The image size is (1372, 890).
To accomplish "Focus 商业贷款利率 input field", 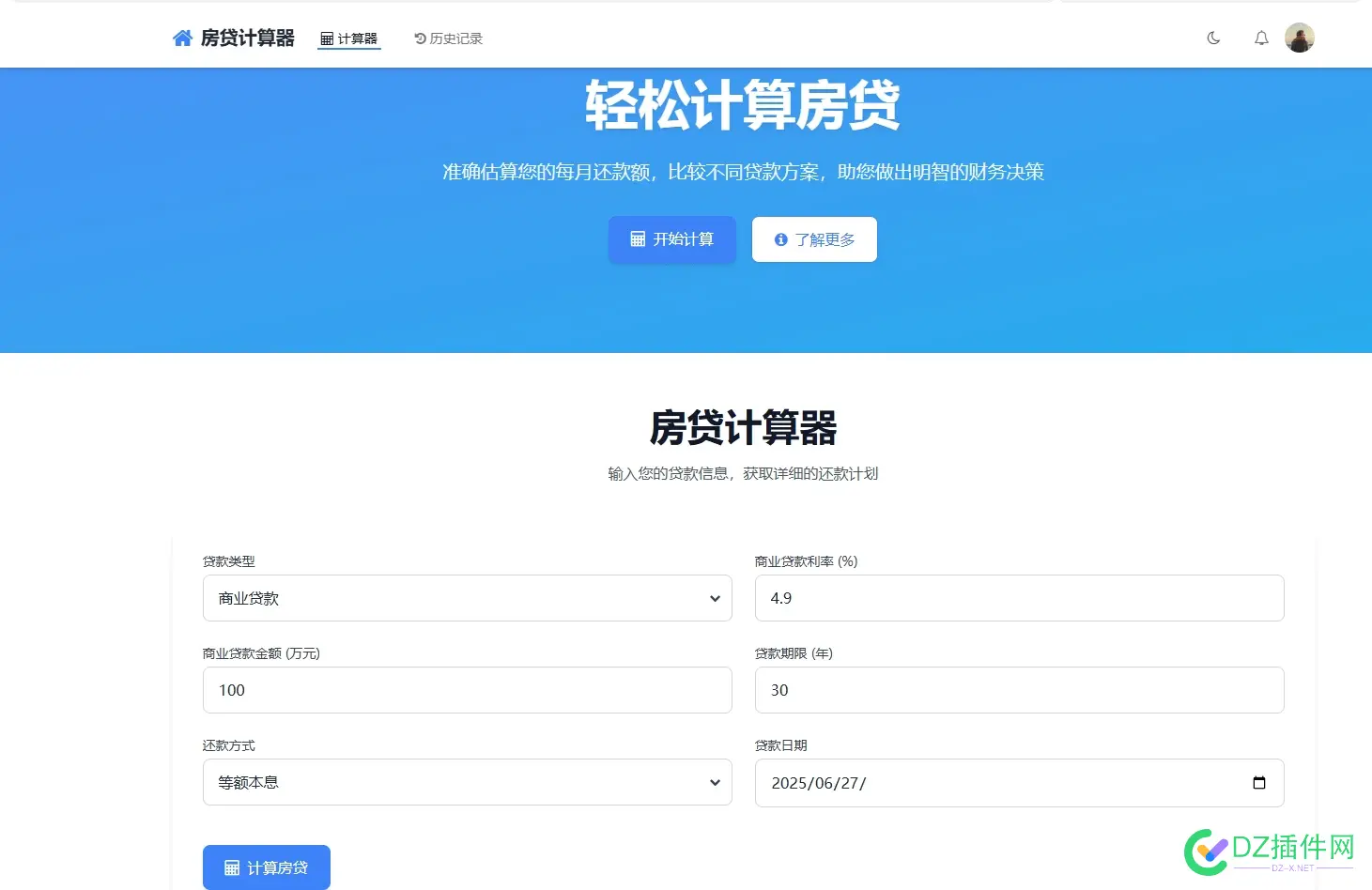I will [x=1020, y=598].
